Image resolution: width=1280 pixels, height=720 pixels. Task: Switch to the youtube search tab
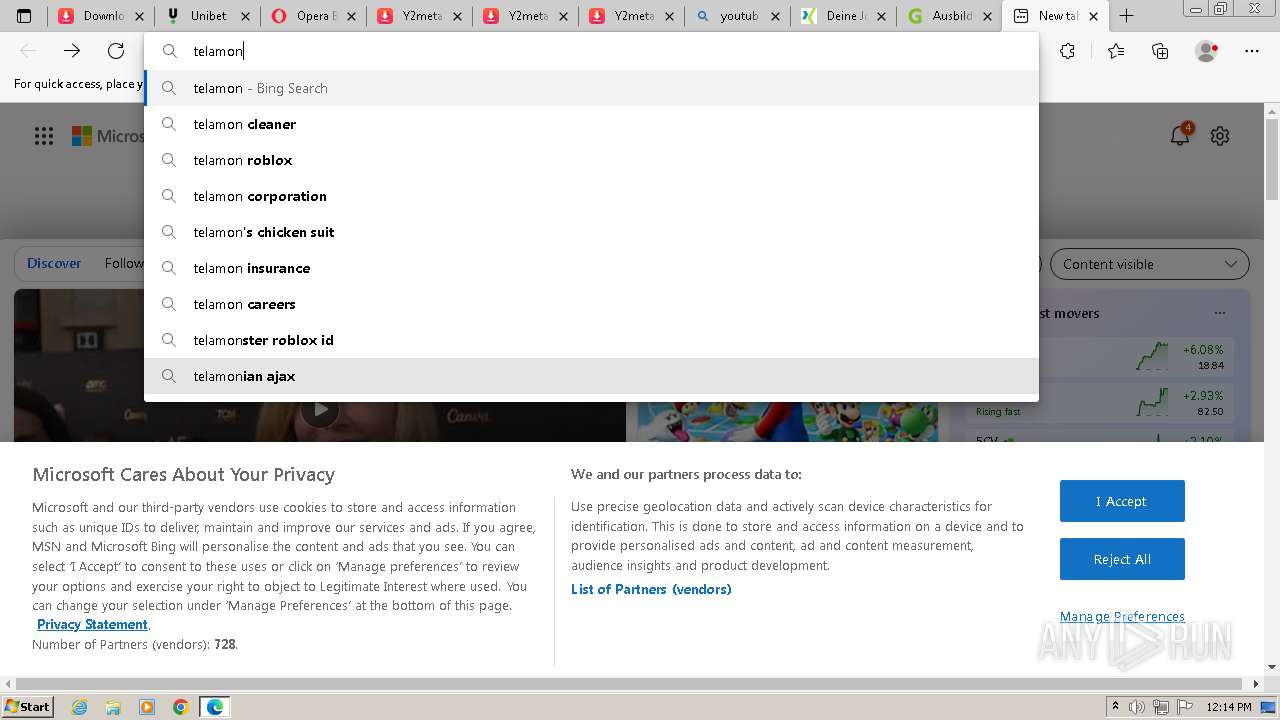pyautogui.click(x=738, y=16)
